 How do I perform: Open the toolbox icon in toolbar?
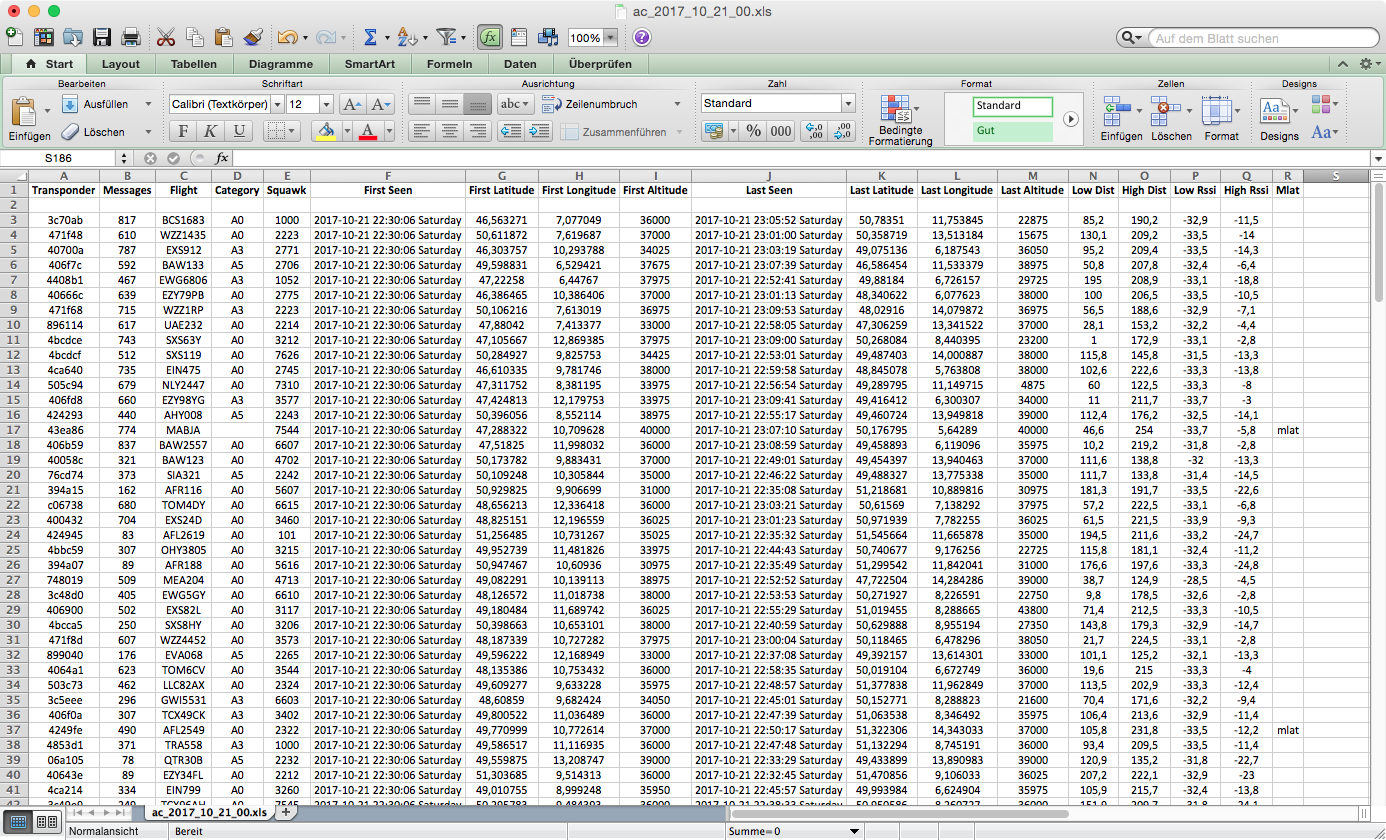(x=519, y=37)
